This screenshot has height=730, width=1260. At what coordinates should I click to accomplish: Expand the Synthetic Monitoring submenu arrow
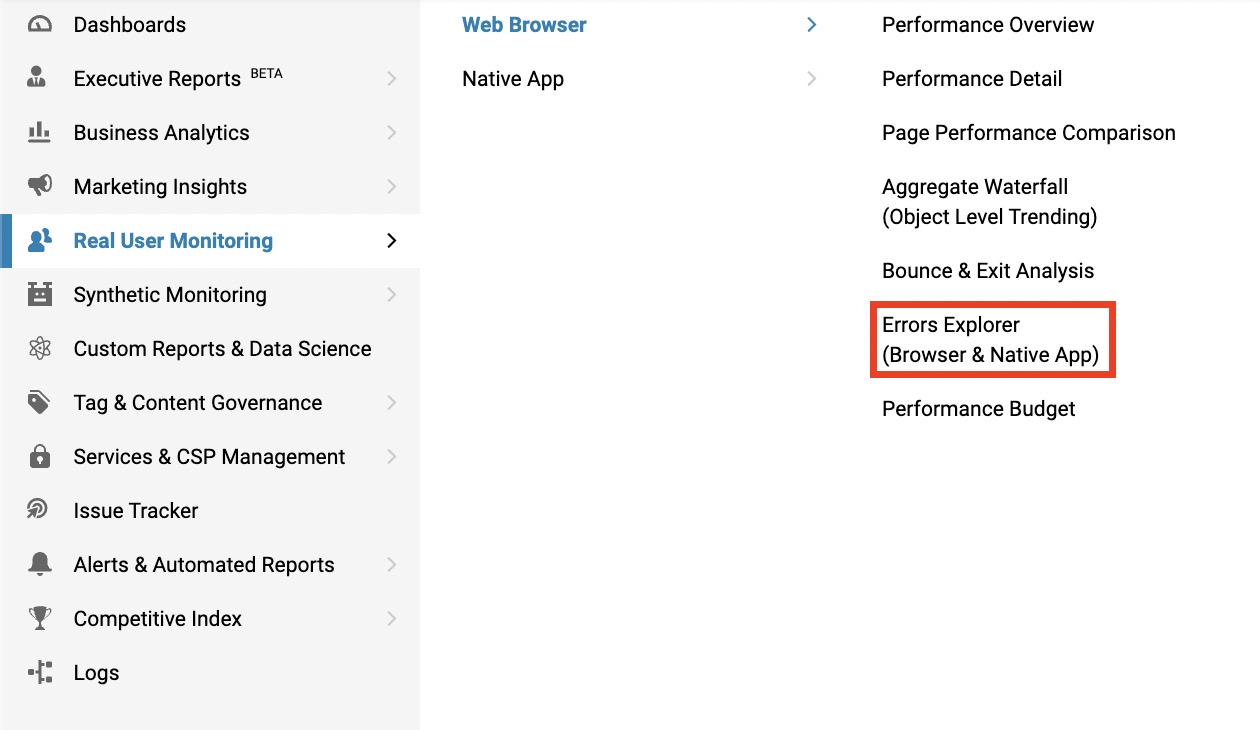[x=392, y=295]
